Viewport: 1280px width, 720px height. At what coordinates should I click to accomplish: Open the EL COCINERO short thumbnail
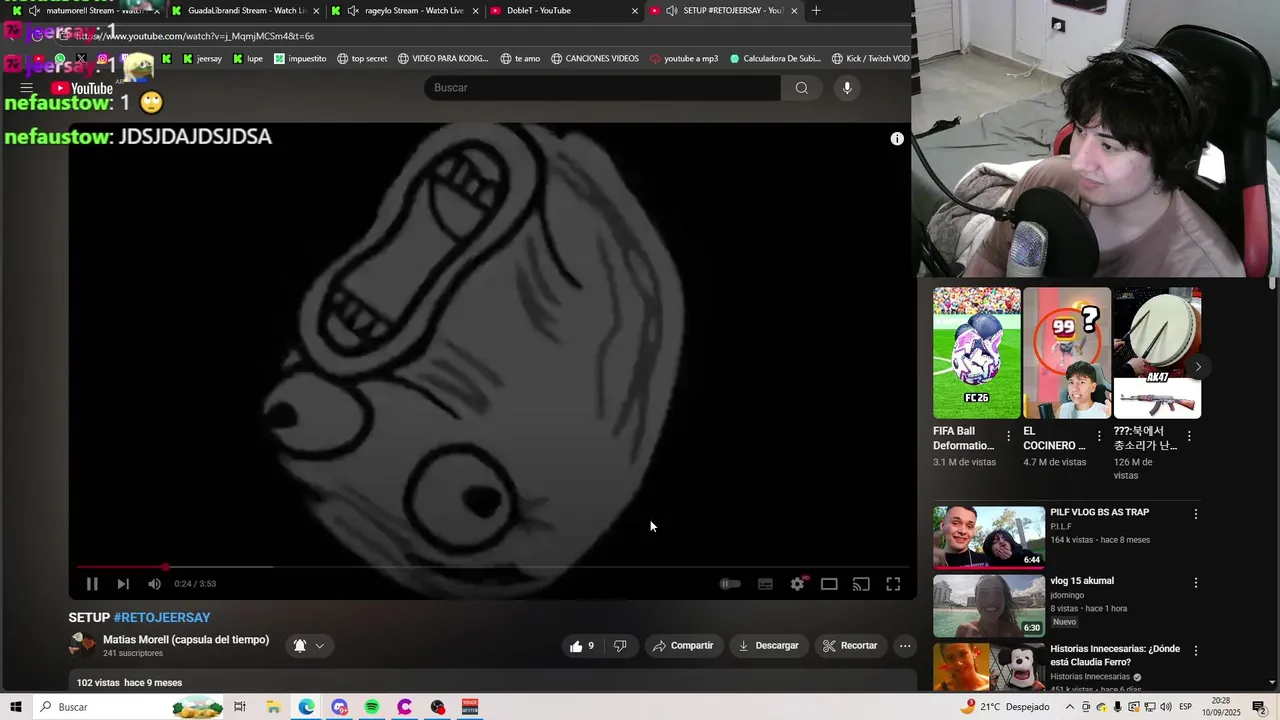1067,353
